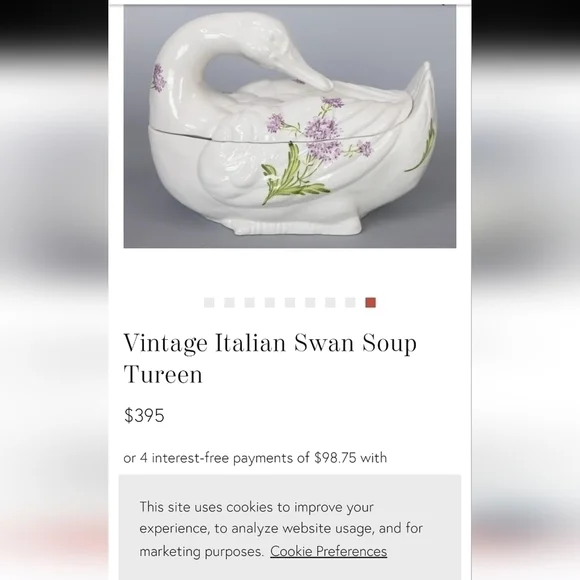The width and height of the screenshot is (580, 580).
Task: Open the swan tureen product photo
Action: pos(290,127)
